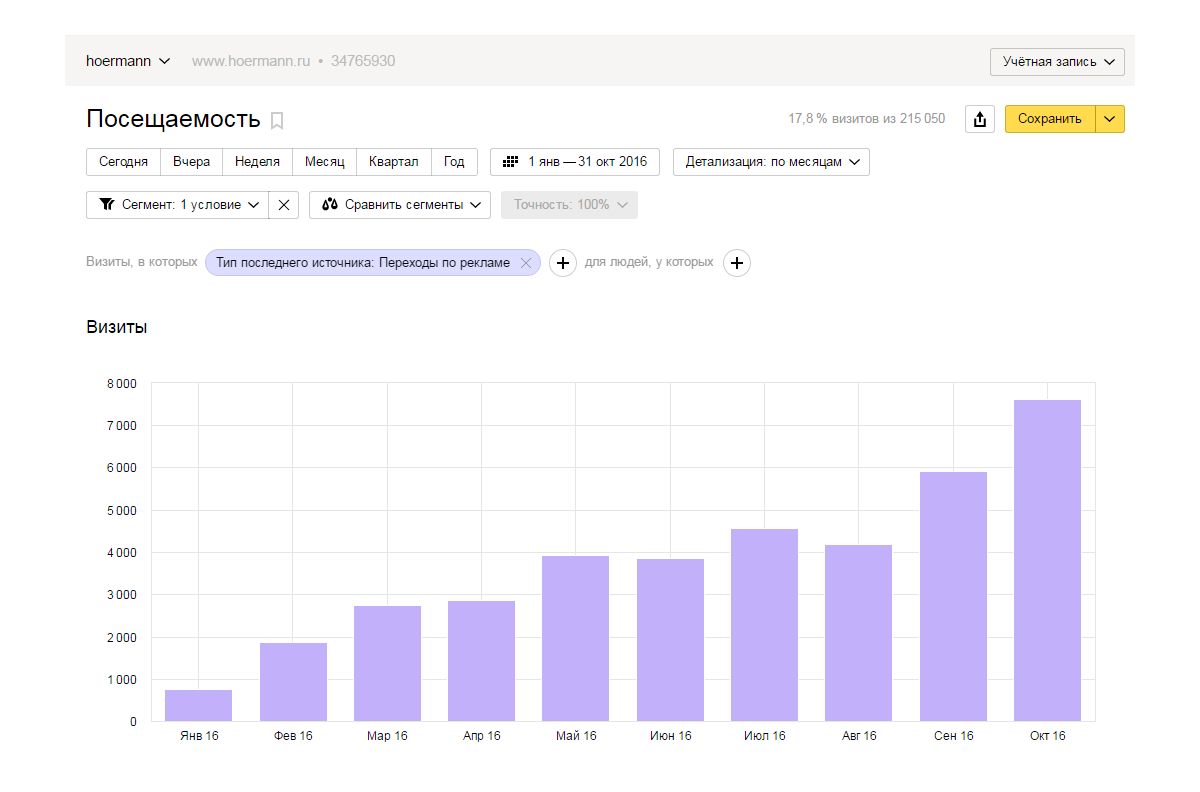Open Сравнить сегменты dropdown

click(x=399, y=205)
